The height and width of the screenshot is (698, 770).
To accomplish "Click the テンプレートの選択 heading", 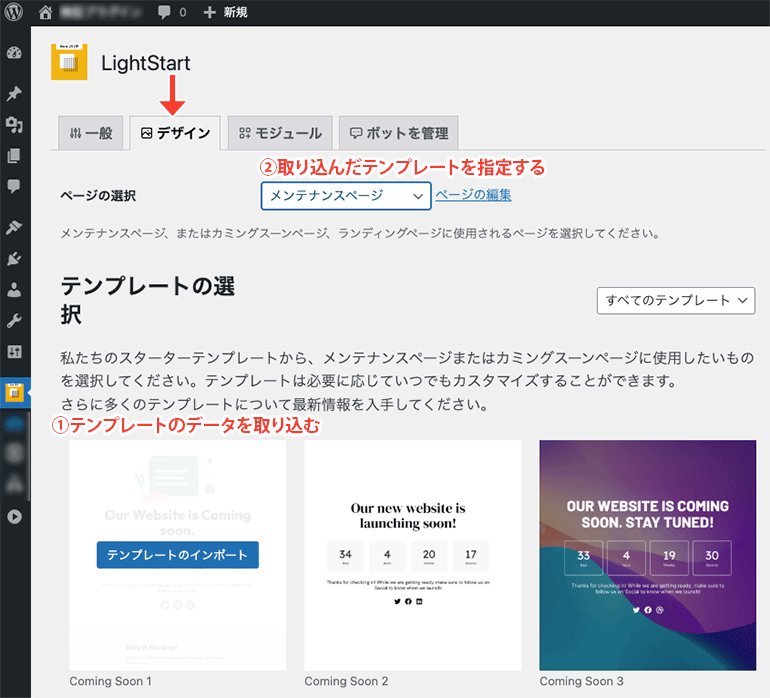I will click(x=147, y=300).
